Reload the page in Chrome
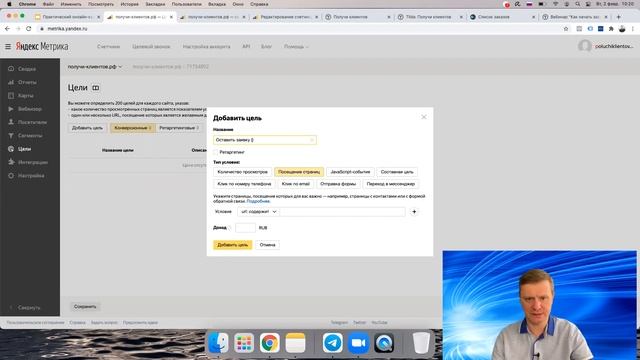This screenshot has height=360, width=640. tap(29, 29)
